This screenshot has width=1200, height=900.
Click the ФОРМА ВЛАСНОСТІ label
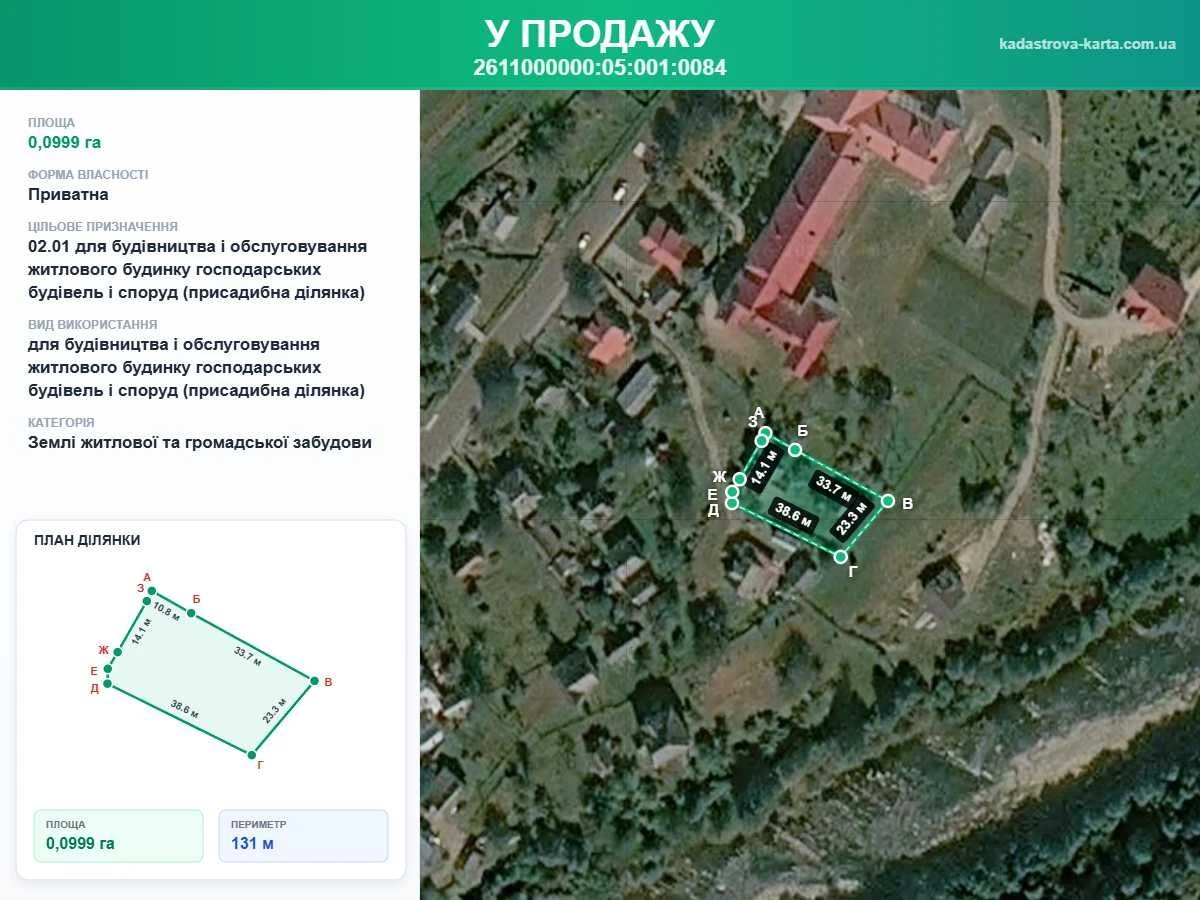coord(88,174)
